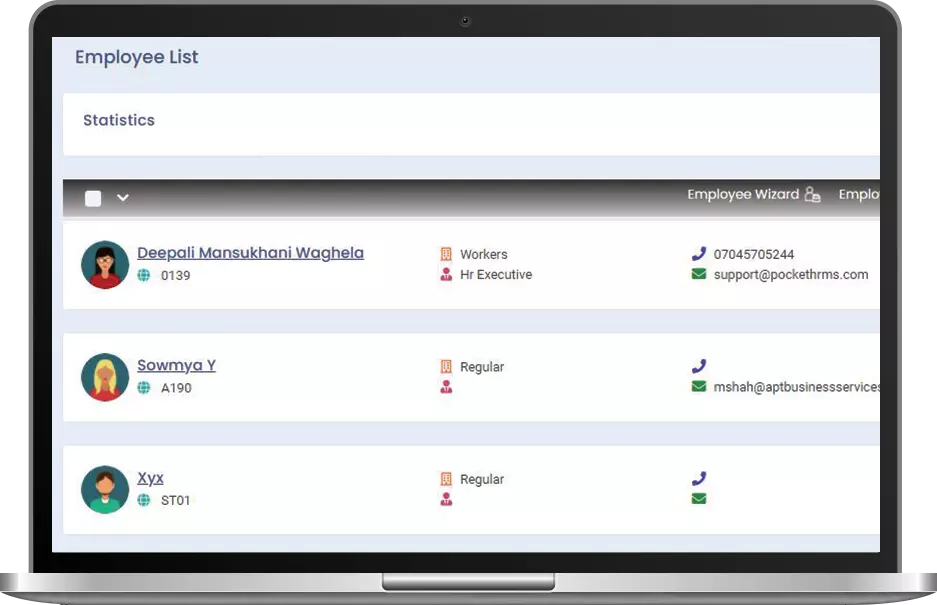The width and height of the screenshot is (937, 605).
Task: Click the Statistics section heading
Action: point(119,120)
